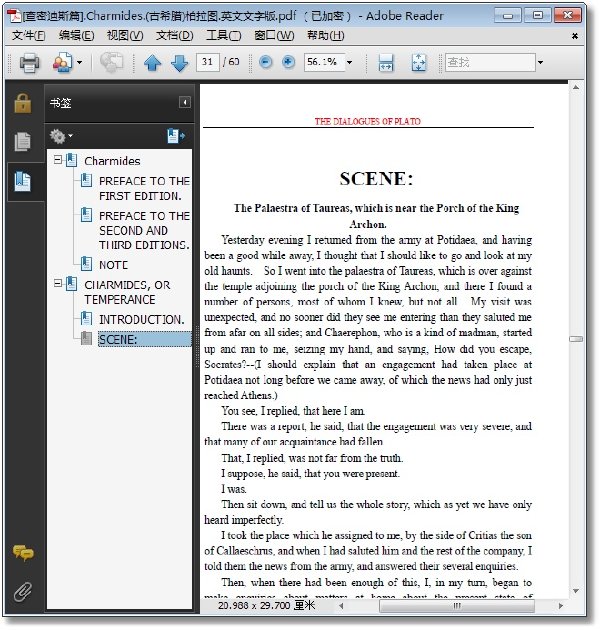
Task: Click the PDF icon in title bar
Action: point(14,16)
